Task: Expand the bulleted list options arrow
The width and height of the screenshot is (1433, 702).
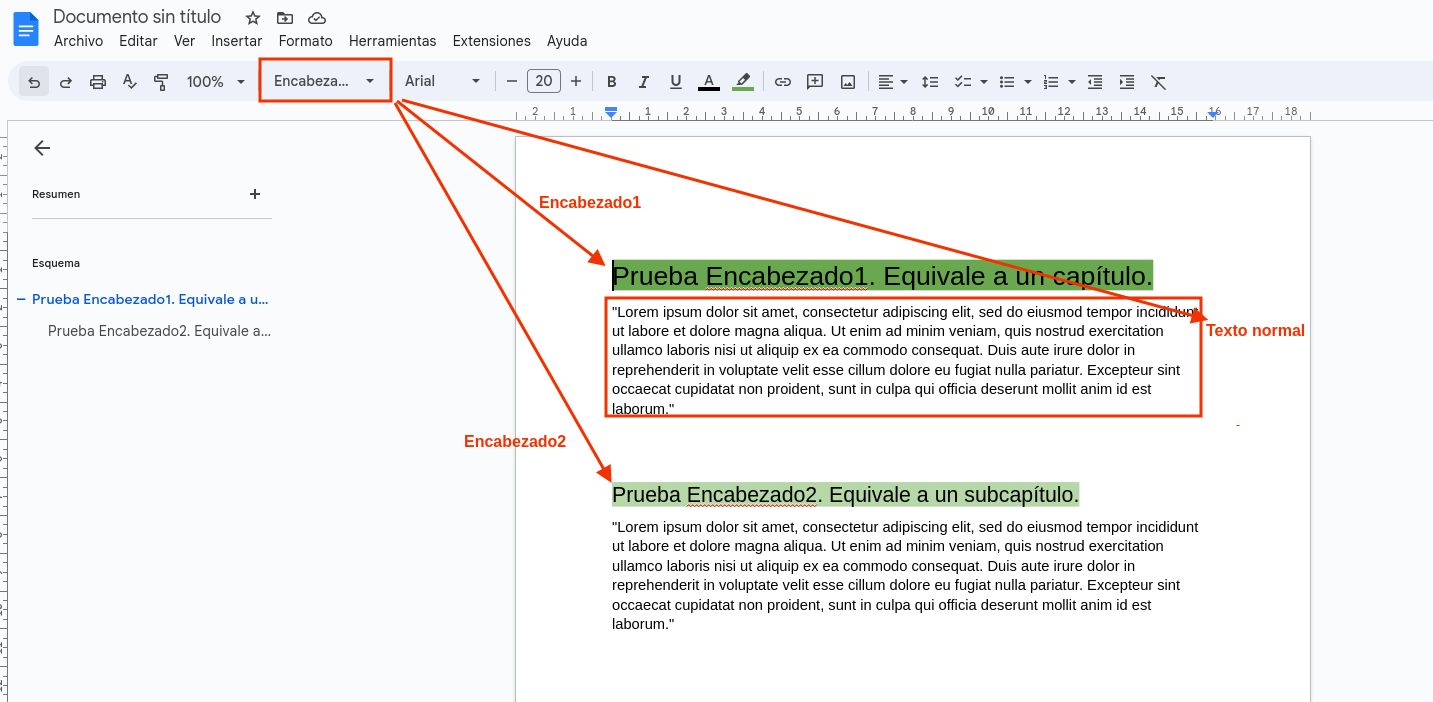Action: (x=1028, y=82)
